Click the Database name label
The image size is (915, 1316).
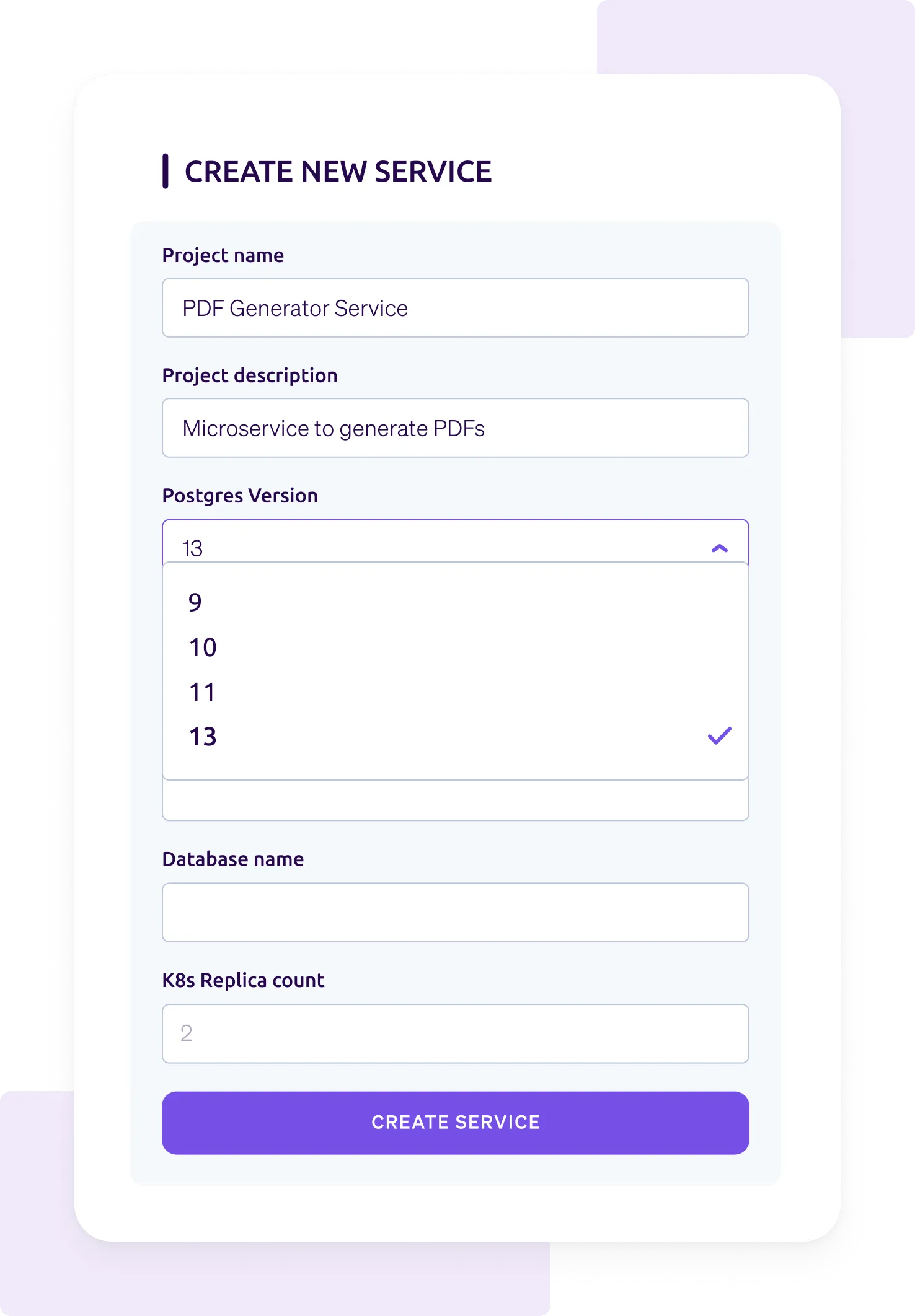click(x=232, y=859)
